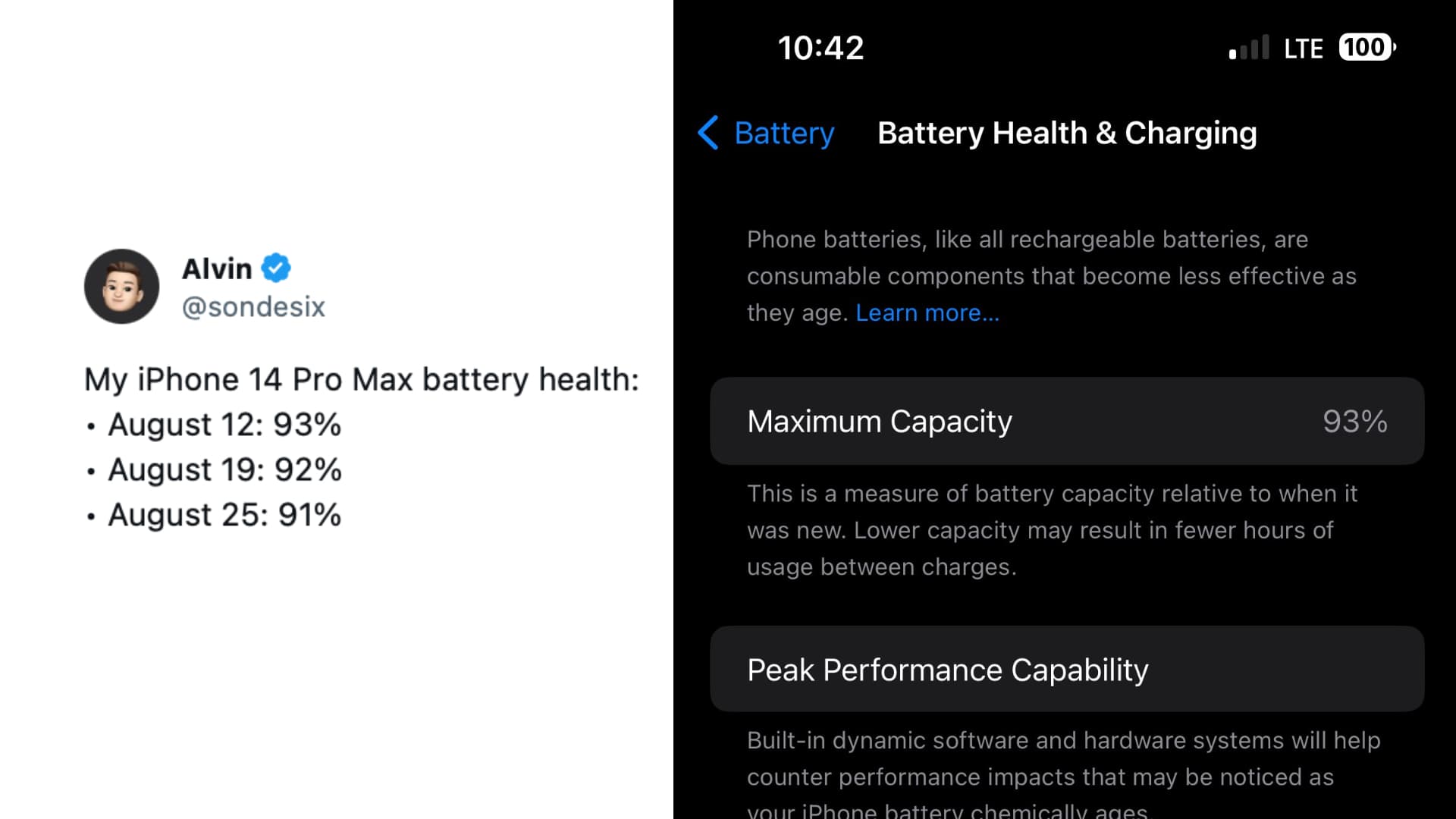Image resolution: width=1456 pixels, height=819 pixels.
Task: Tap the capacity description text below 93%
Action: 1051,529
